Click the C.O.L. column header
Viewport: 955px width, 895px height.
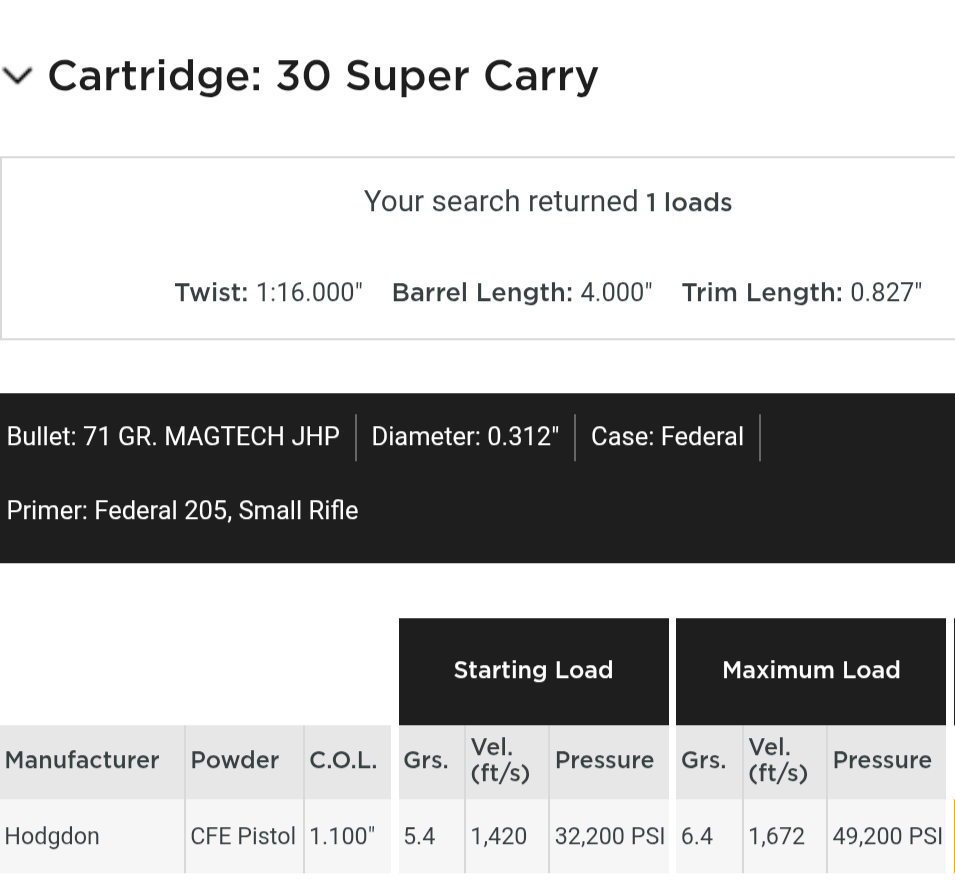[348, 762]
